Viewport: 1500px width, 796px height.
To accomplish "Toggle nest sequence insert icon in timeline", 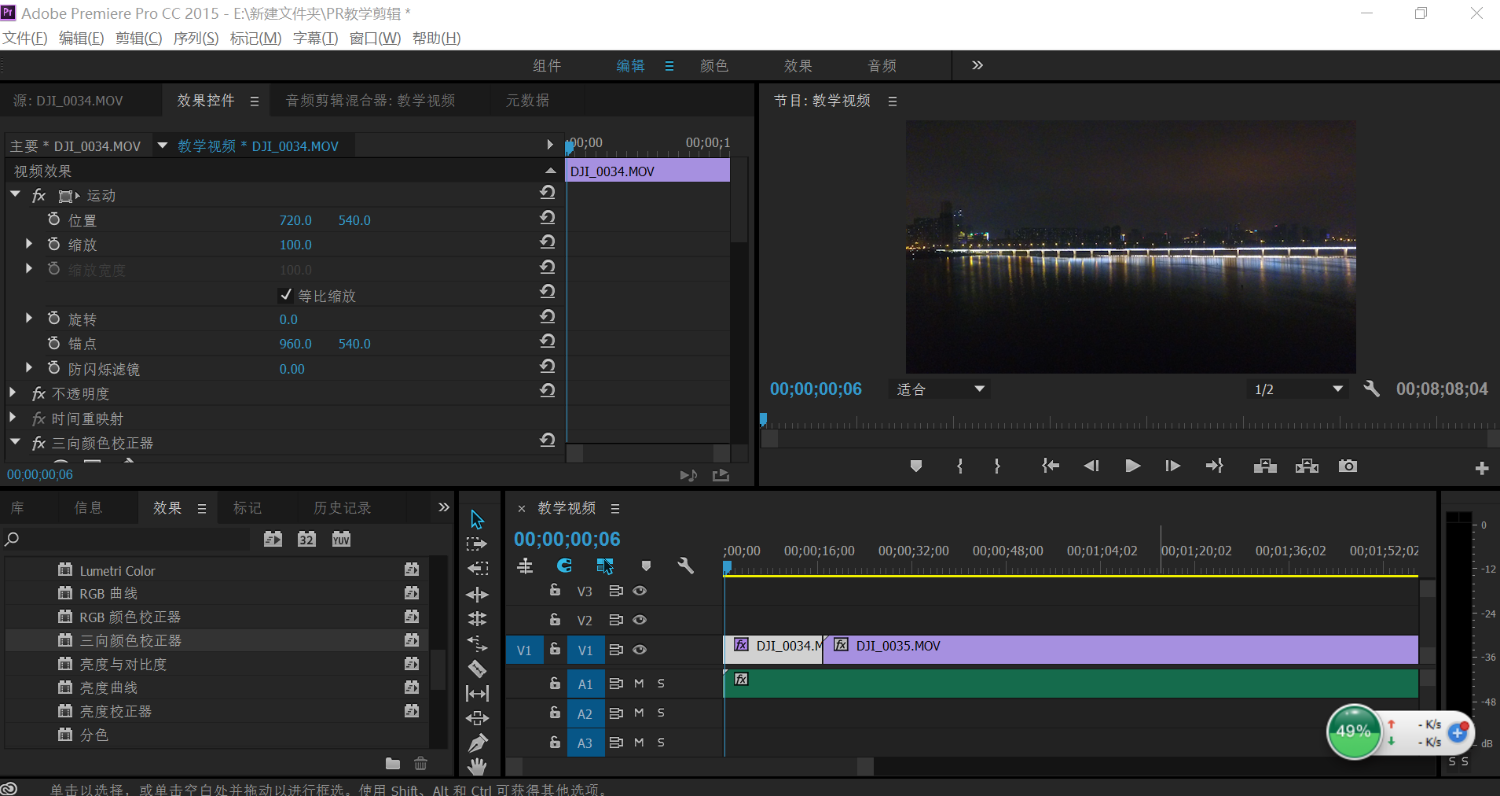I will pos(525,566).
